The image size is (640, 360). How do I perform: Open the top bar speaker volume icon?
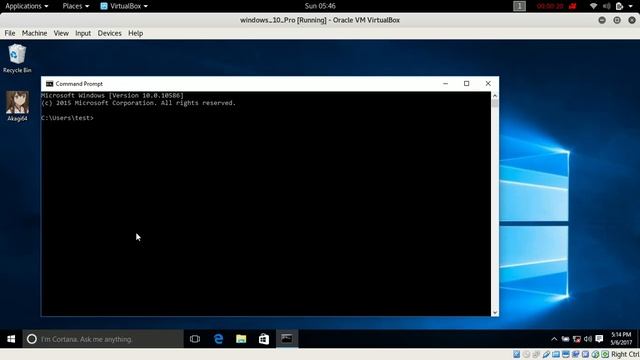[607, 6]
